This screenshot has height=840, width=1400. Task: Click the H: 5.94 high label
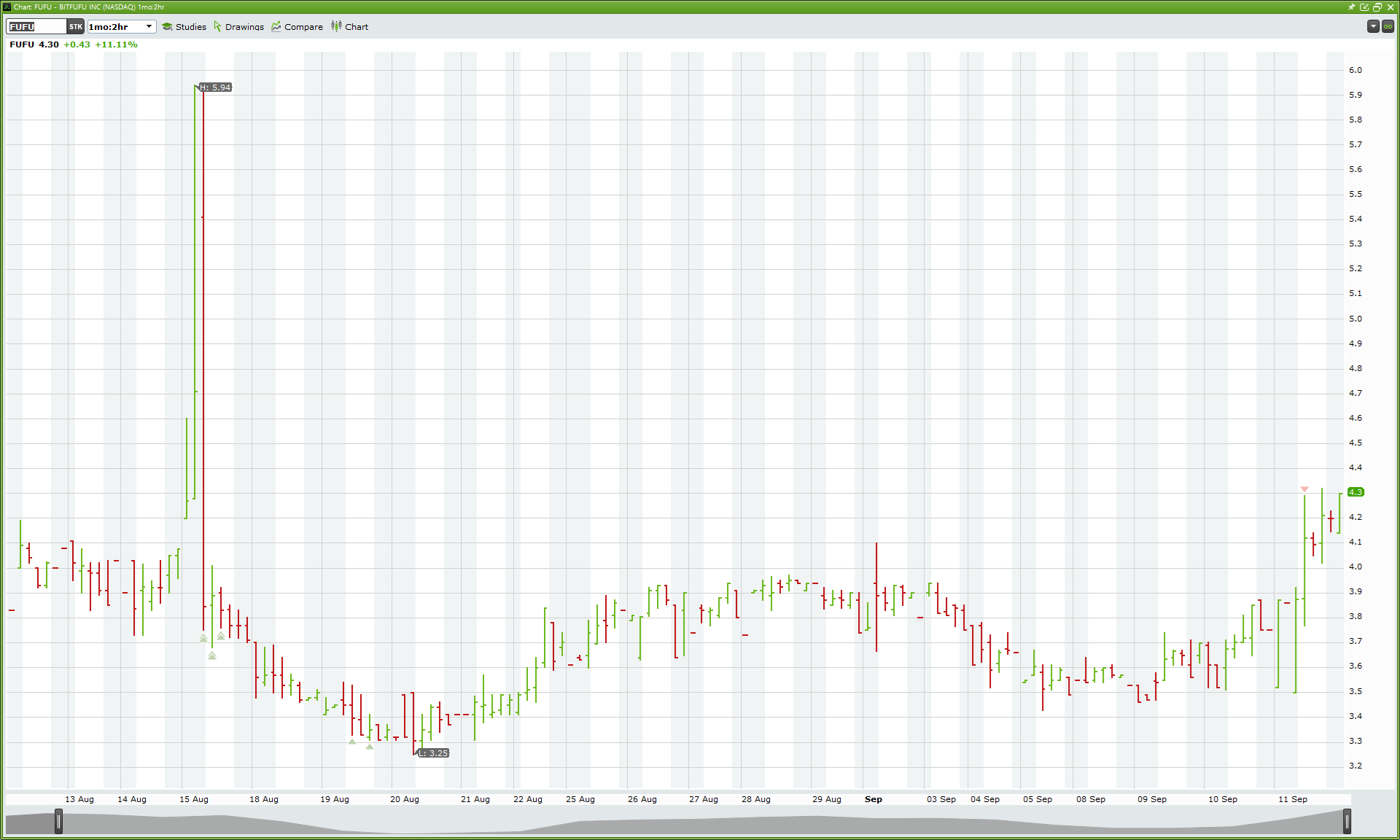(216, 87)
